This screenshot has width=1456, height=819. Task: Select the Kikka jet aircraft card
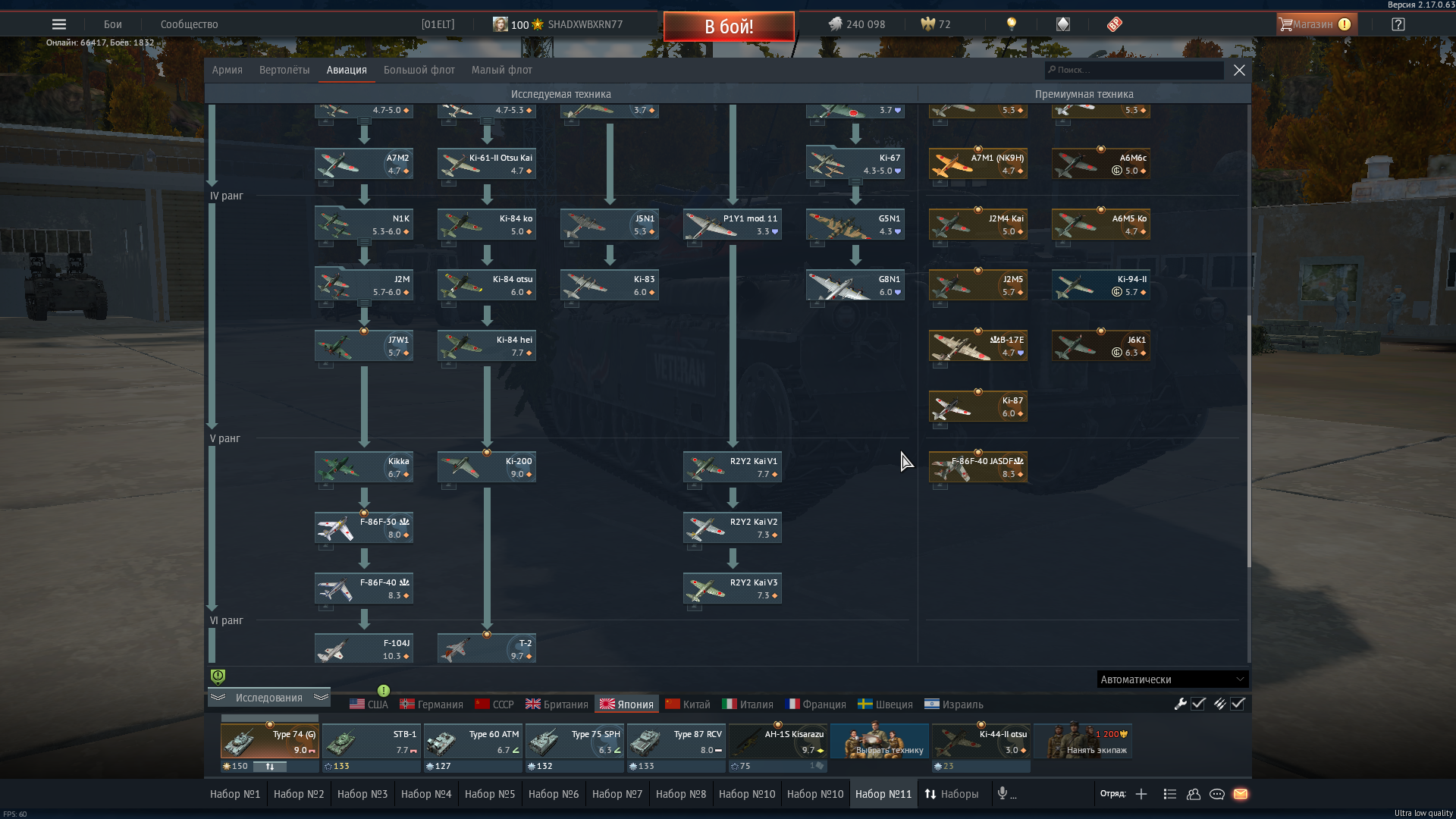tap(364, 467)
